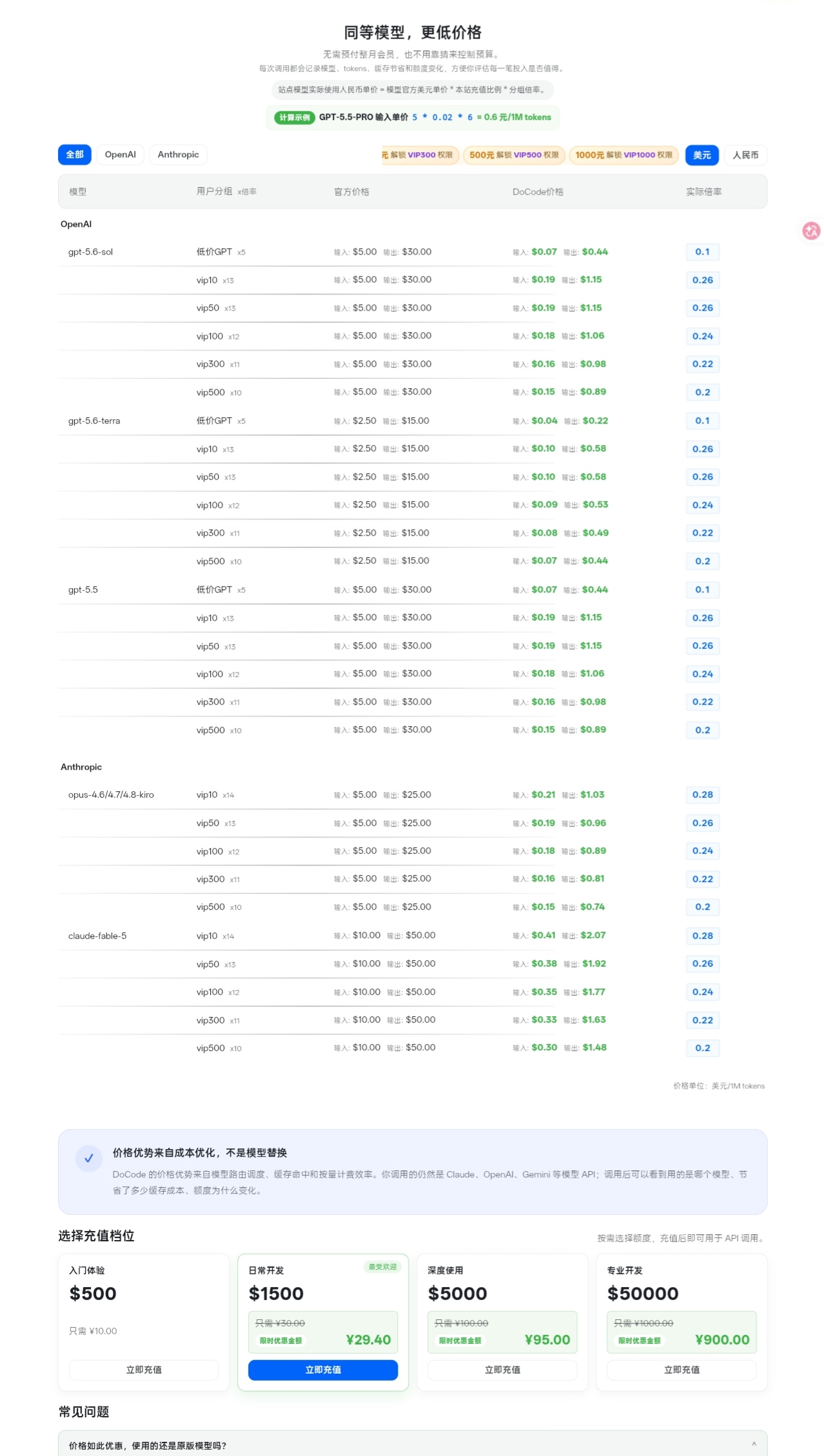
Task: Click the 只需 ¥10.00 text
Action: [93, 1332]
